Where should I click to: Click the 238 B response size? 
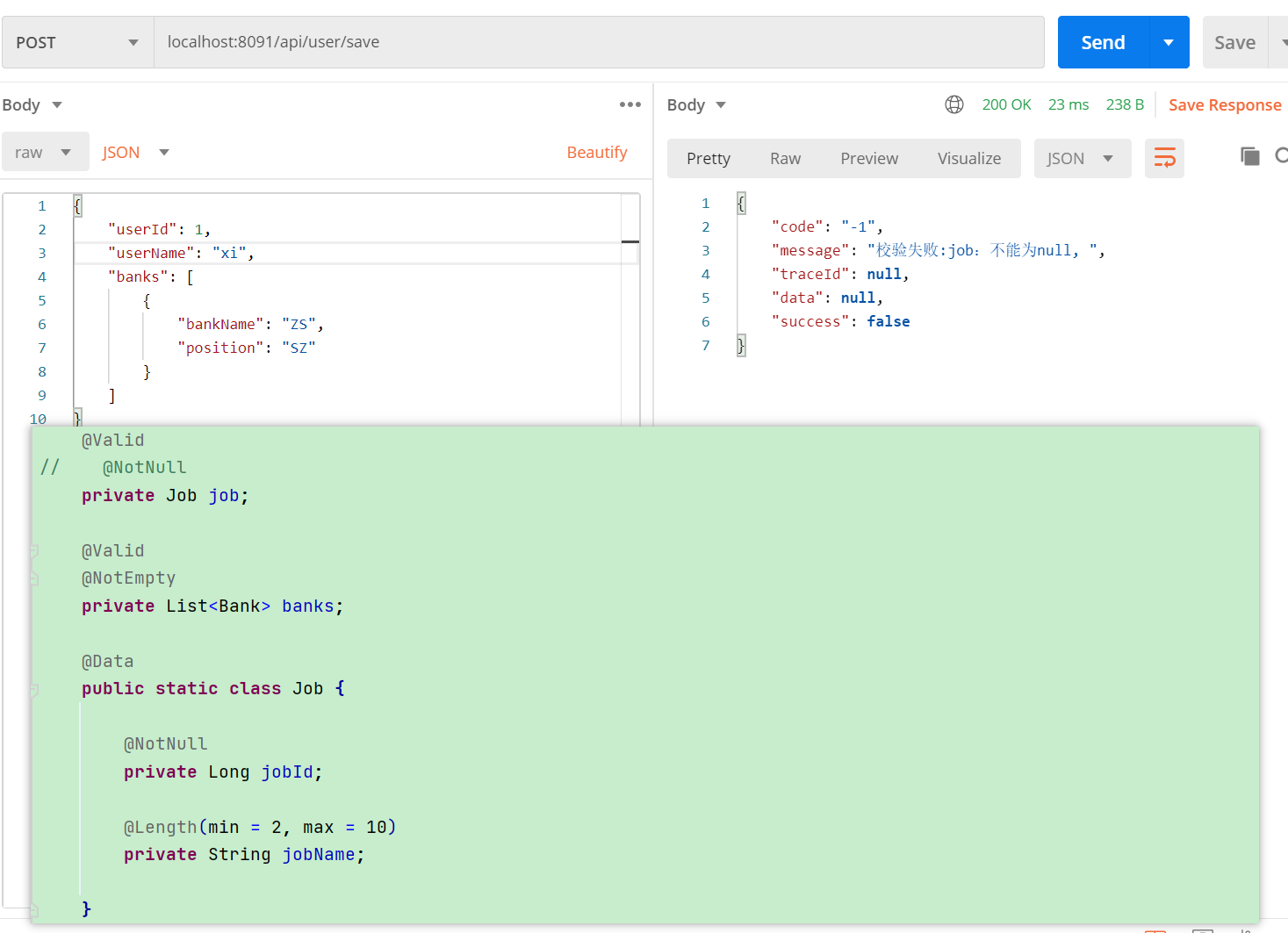(1125, 104)
